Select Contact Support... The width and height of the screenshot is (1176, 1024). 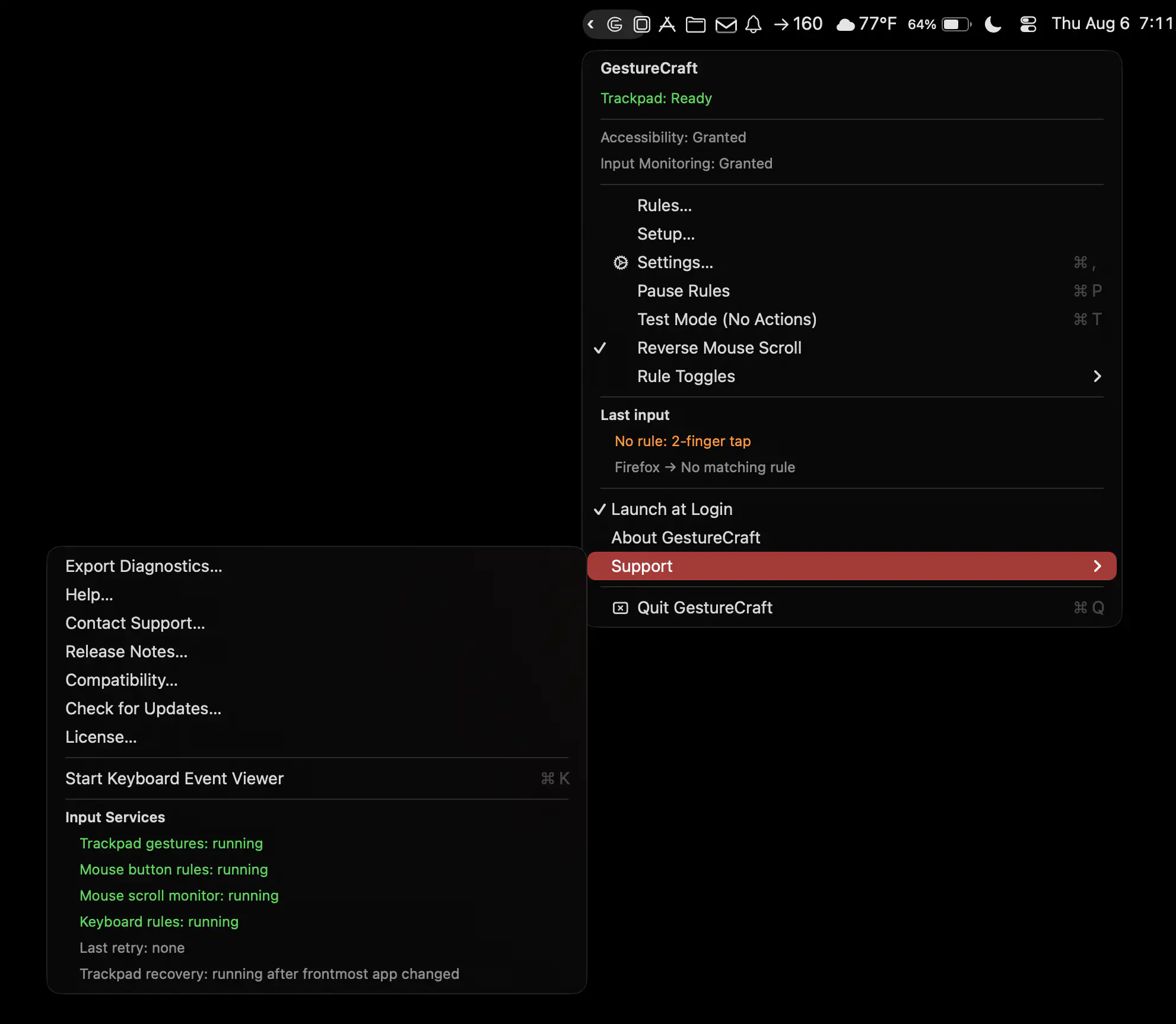(317, 623)
